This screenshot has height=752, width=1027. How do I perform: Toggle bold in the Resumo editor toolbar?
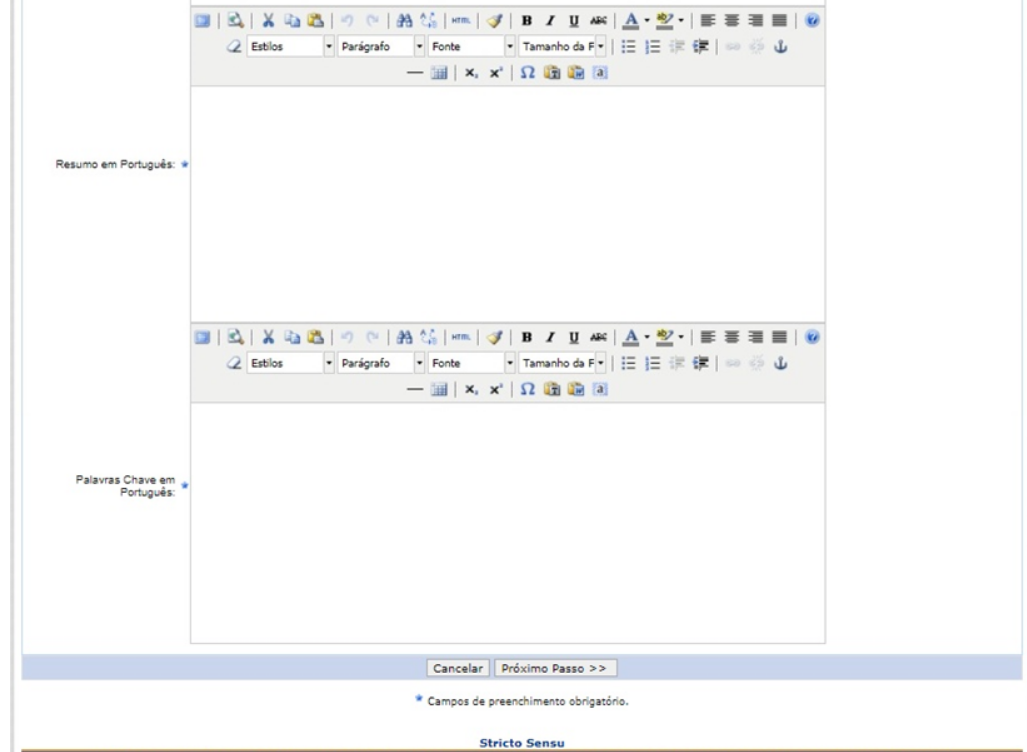click(527, 21)
